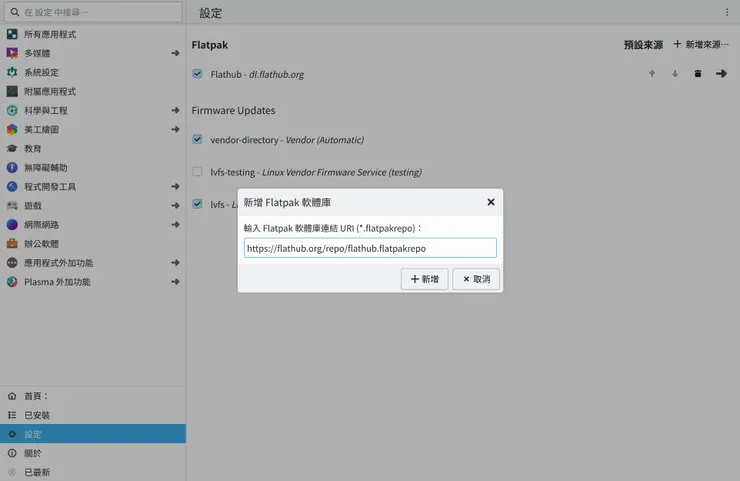Open the kebab menu in header
Image resolution: width=740 pixels, height=481 pixels.
coord(727,12)
